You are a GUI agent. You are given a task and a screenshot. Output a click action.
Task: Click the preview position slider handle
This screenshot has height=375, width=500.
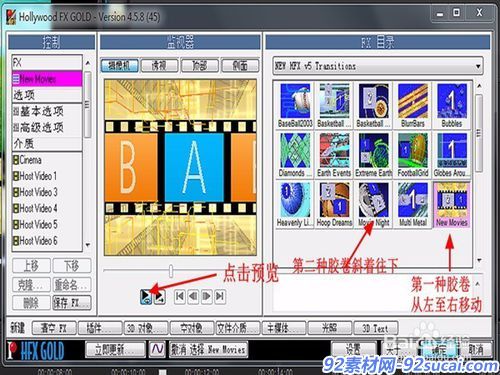point(171,271)
